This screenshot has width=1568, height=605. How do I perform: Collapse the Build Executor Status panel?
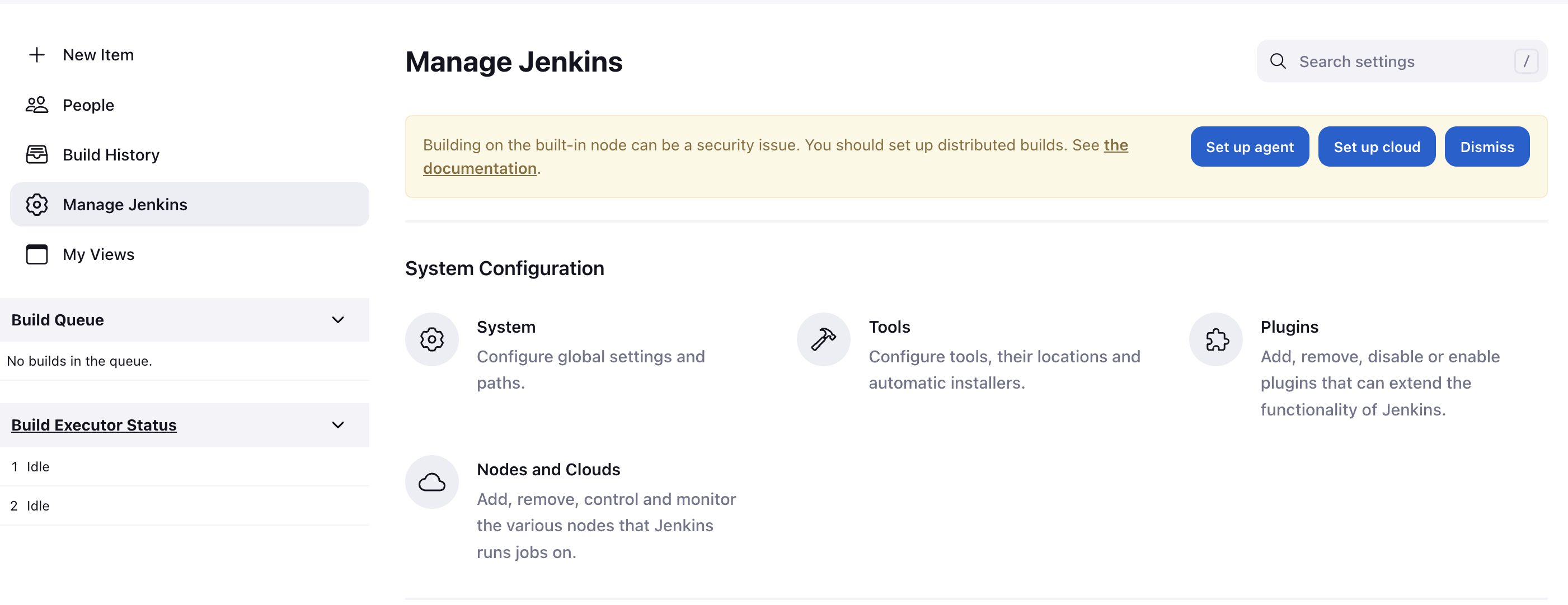point(339,424)
